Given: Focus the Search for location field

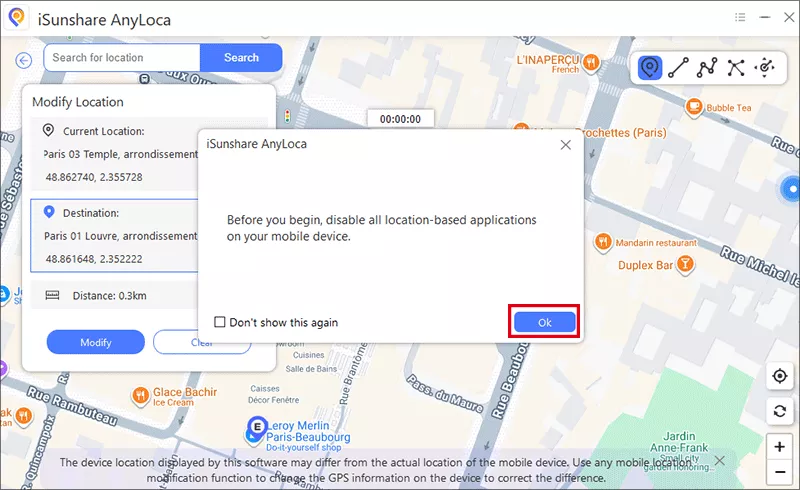Looking at the screenshot, I should click(122, 58).
